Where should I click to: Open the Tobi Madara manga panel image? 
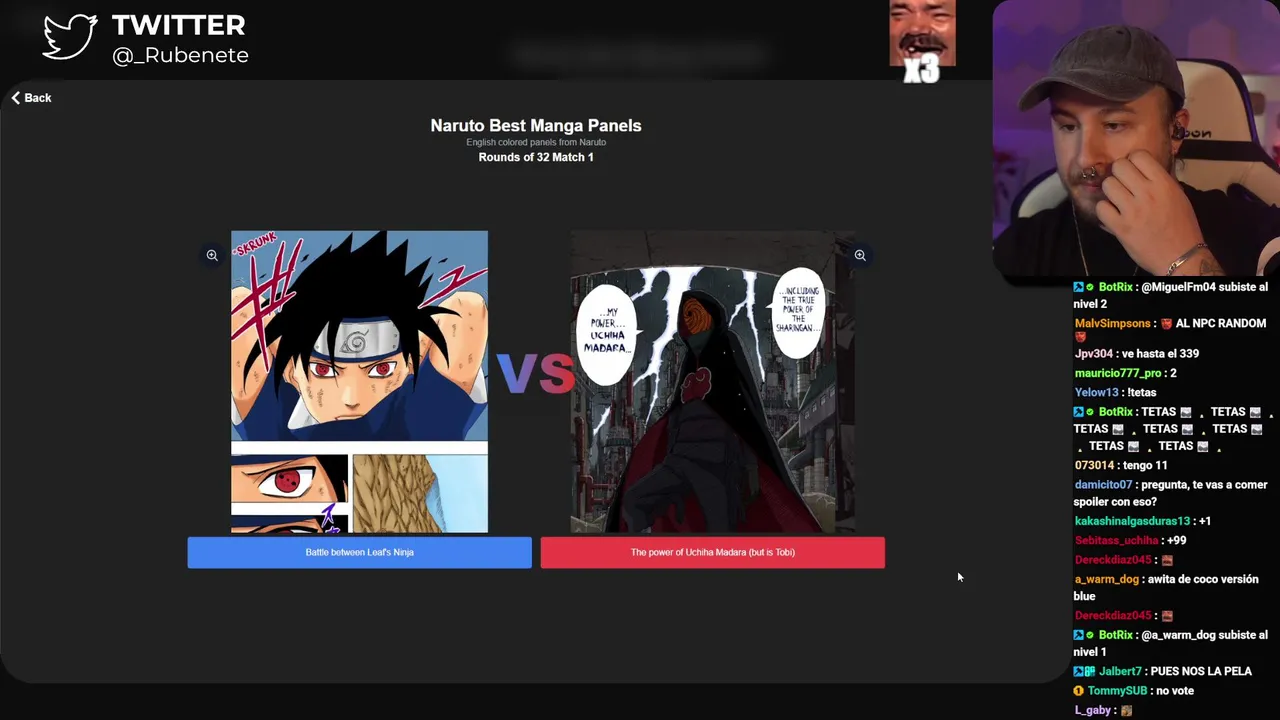coord(712,382)
